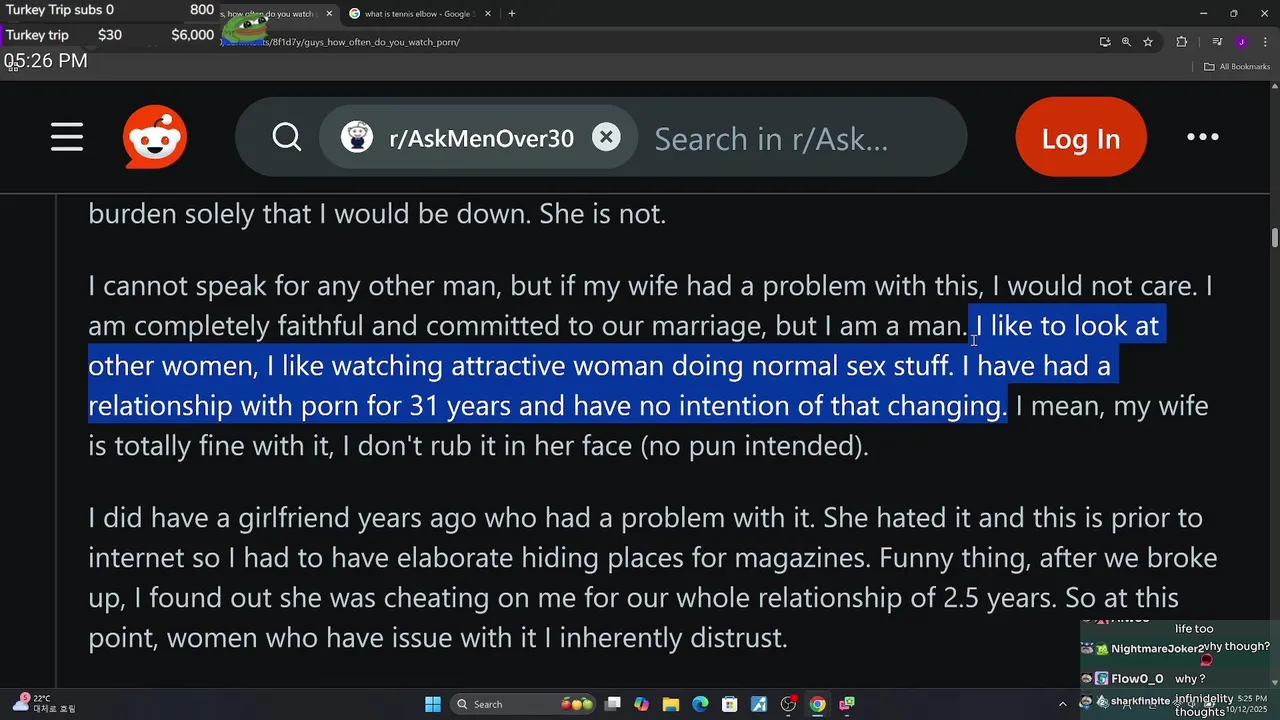Open a new Chrome tab
This screenshot has height=720, width=1280.
pyautogui.click(x=512, y=14)
